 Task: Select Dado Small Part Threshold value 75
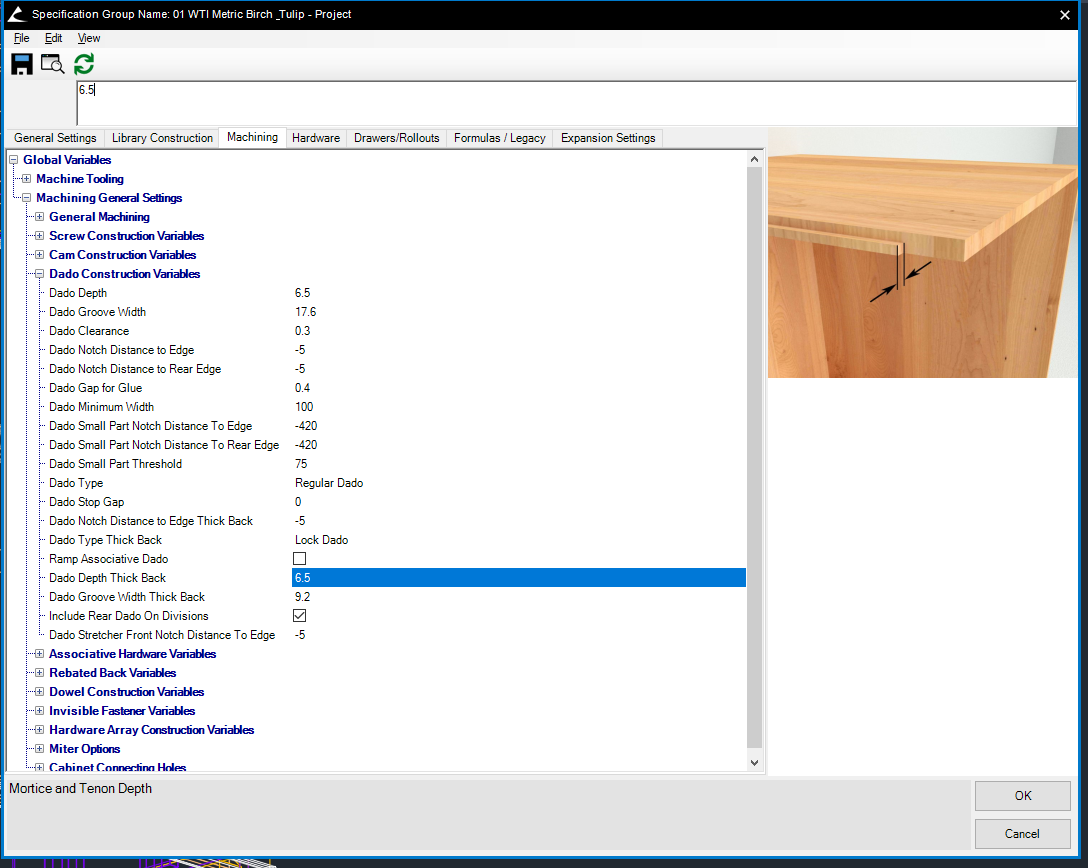pyautogui.click(x=301, y=463)
